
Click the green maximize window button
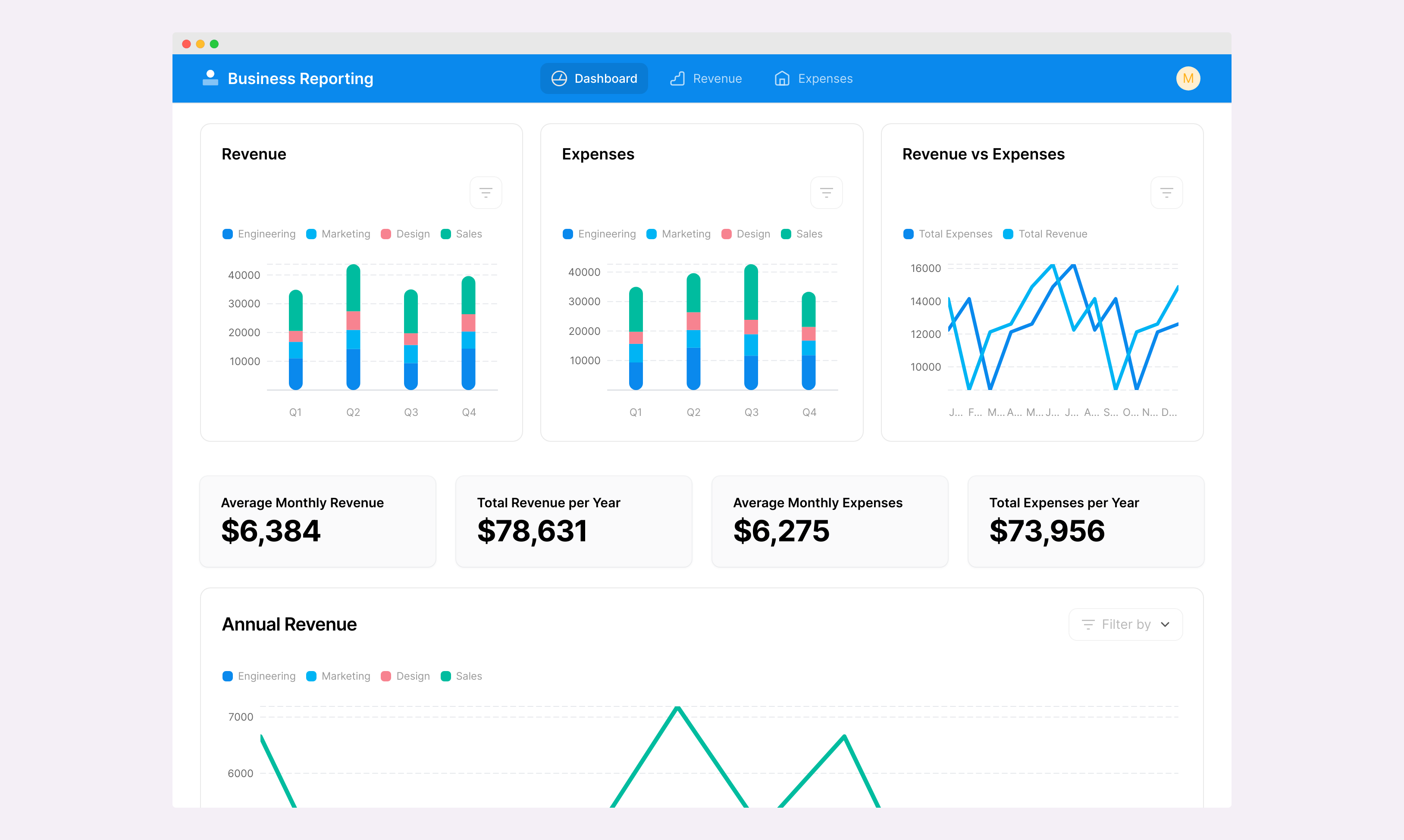(214, 44)
